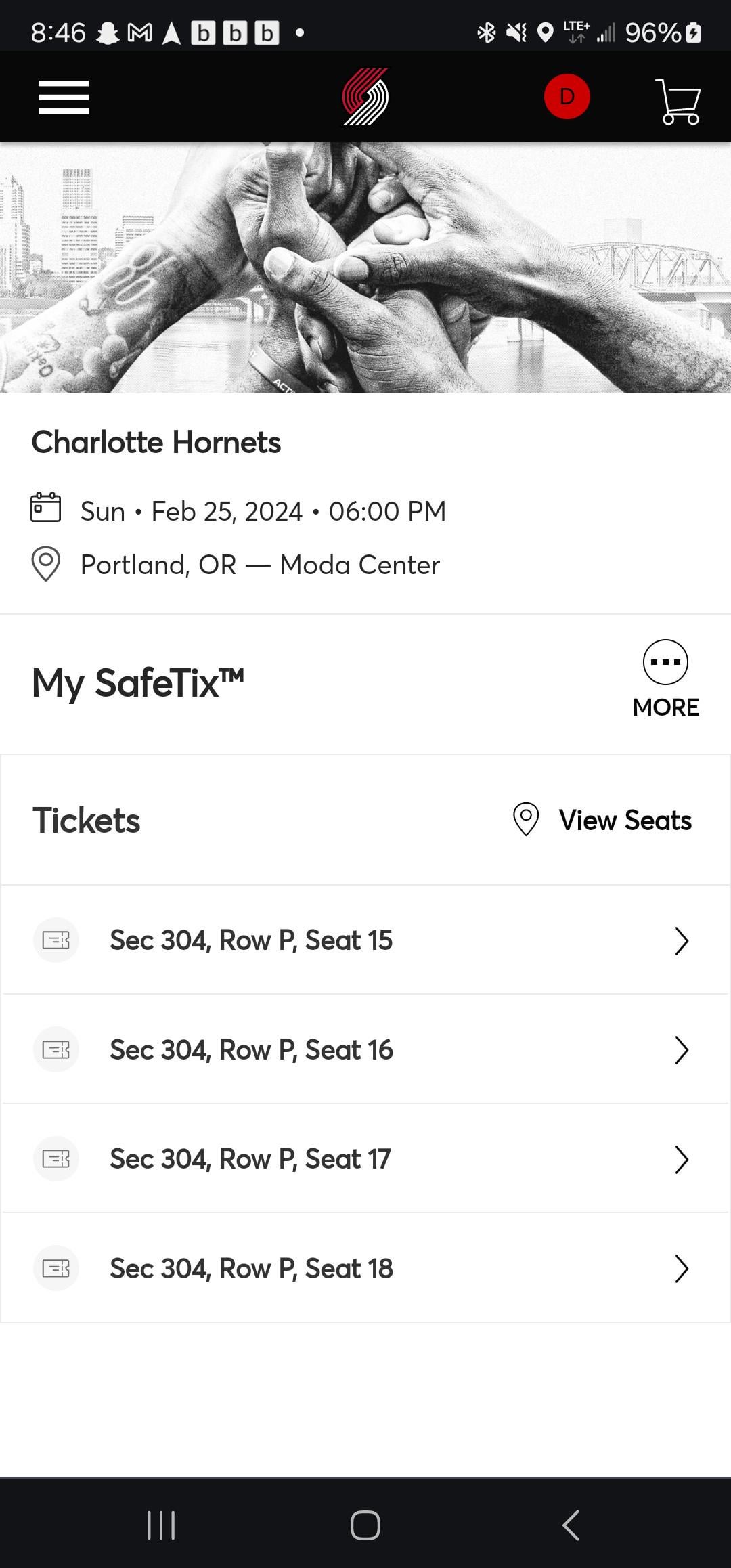
Task: Expand Seat 18 ticket chevron
Action: tap(682, 1269)
